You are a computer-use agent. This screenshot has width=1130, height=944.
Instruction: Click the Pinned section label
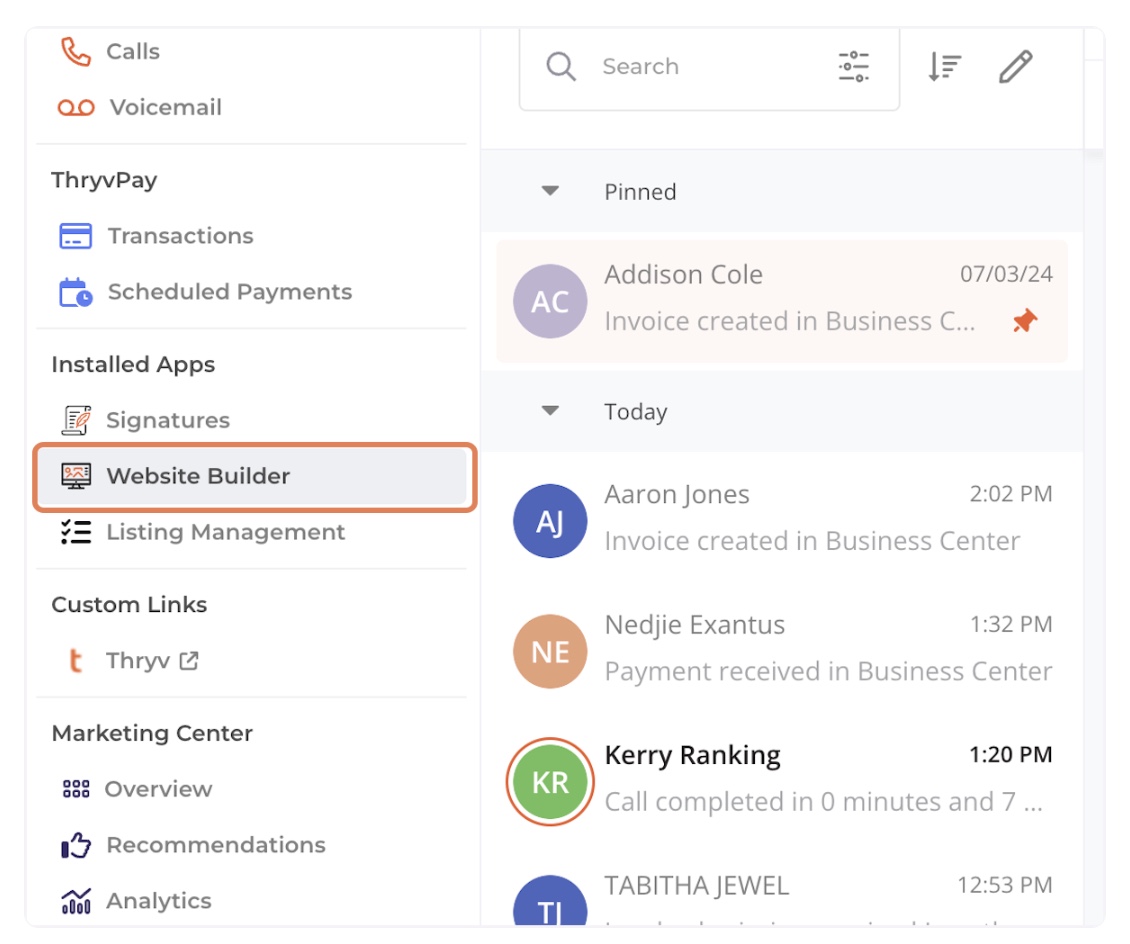click(640, 192)
